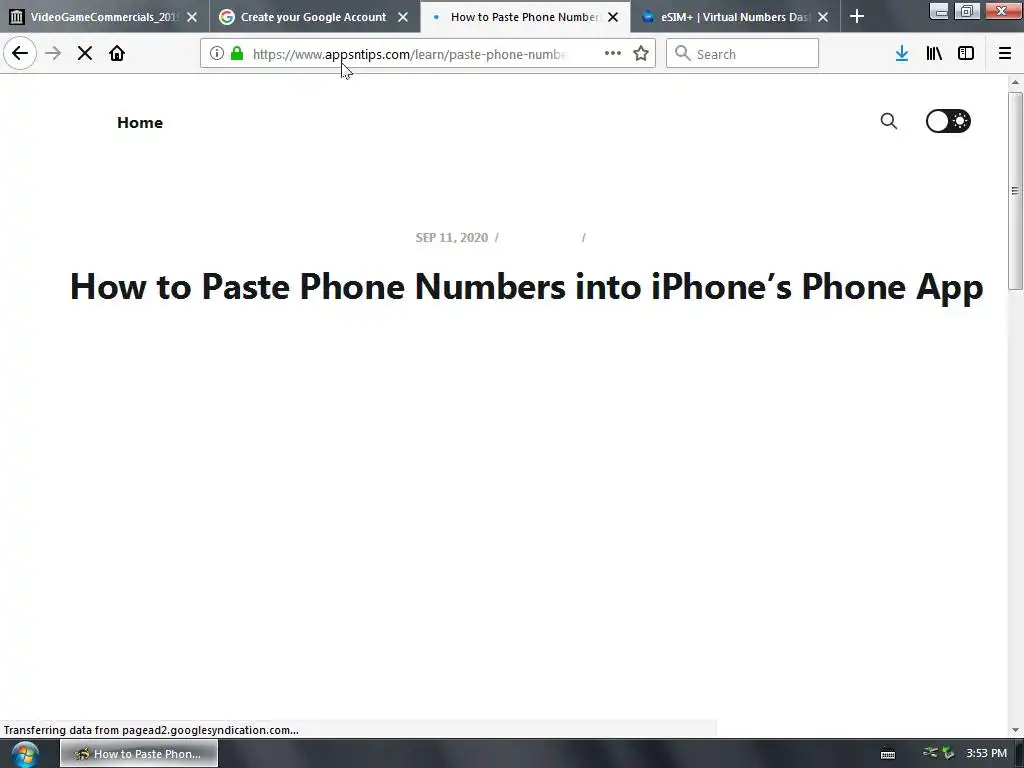
Task: Open the Windows Start menu
Action: point(25,754)
